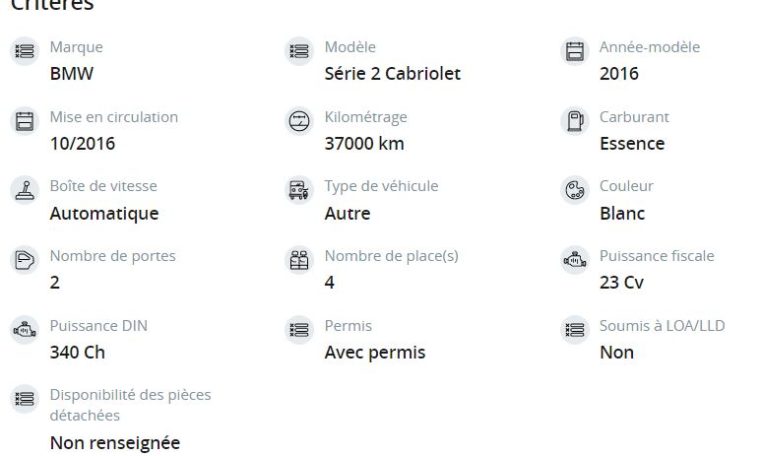Click the calendar icon beside Mise en circulation
The height and width of the screenshot is (456, 762).
(25, 121)
